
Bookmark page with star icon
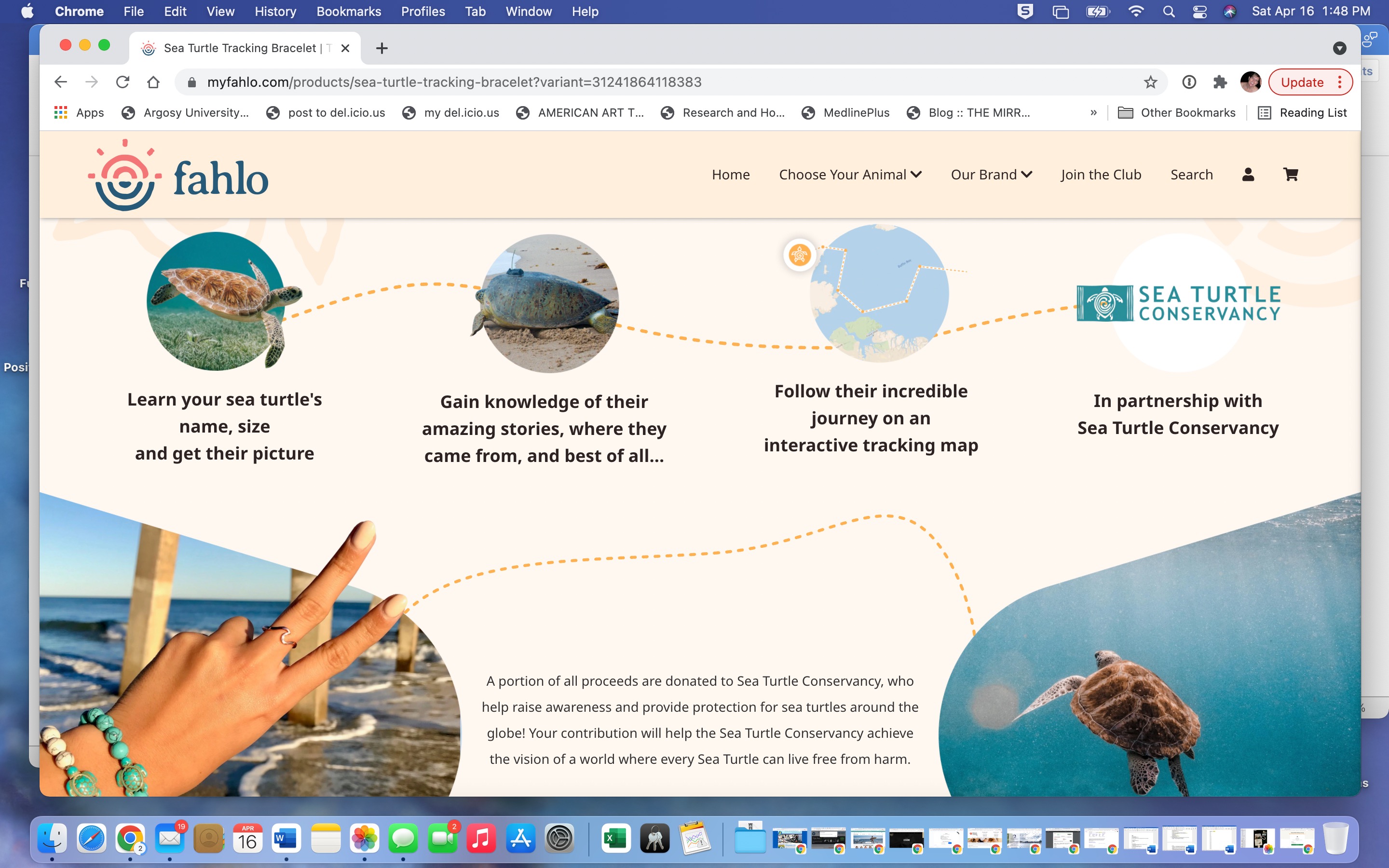(1150, 82)
